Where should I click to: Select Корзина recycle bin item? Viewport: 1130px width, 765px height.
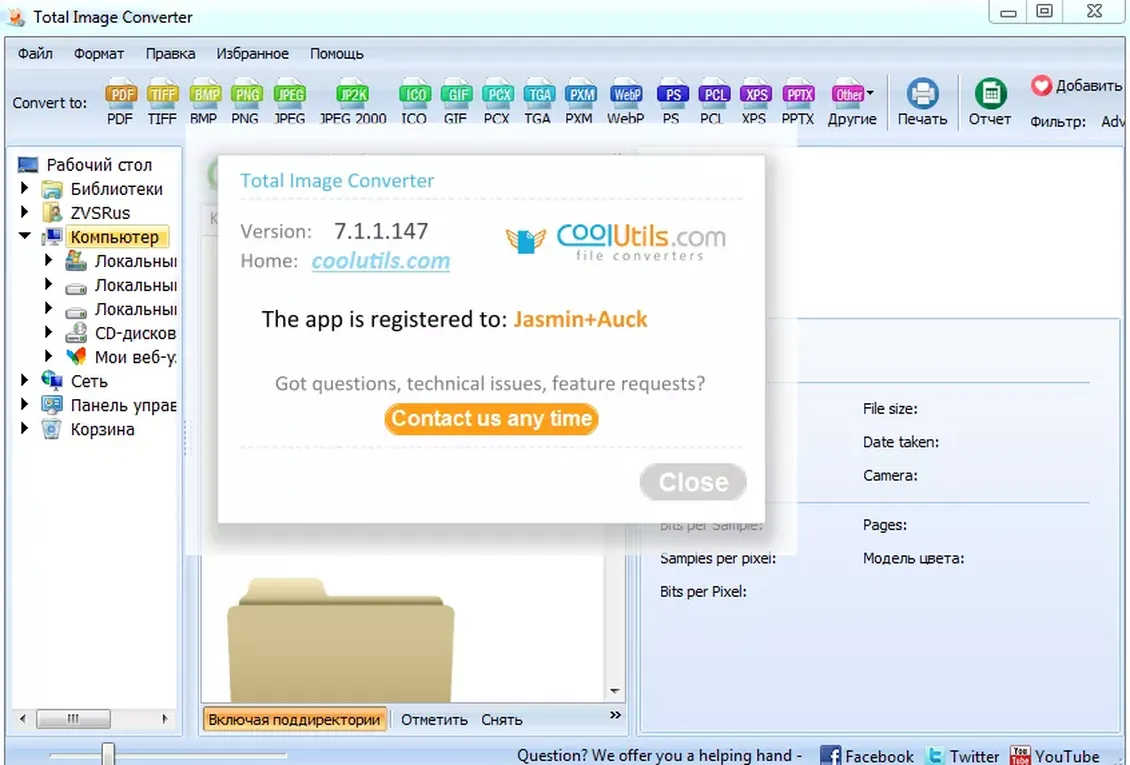point(102,429)
